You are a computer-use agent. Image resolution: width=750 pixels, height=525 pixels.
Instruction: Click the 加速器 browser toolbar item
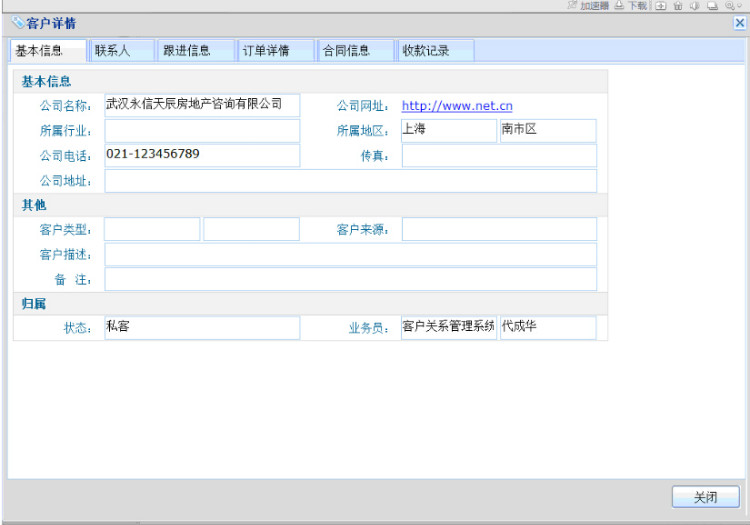coord(588,5)
